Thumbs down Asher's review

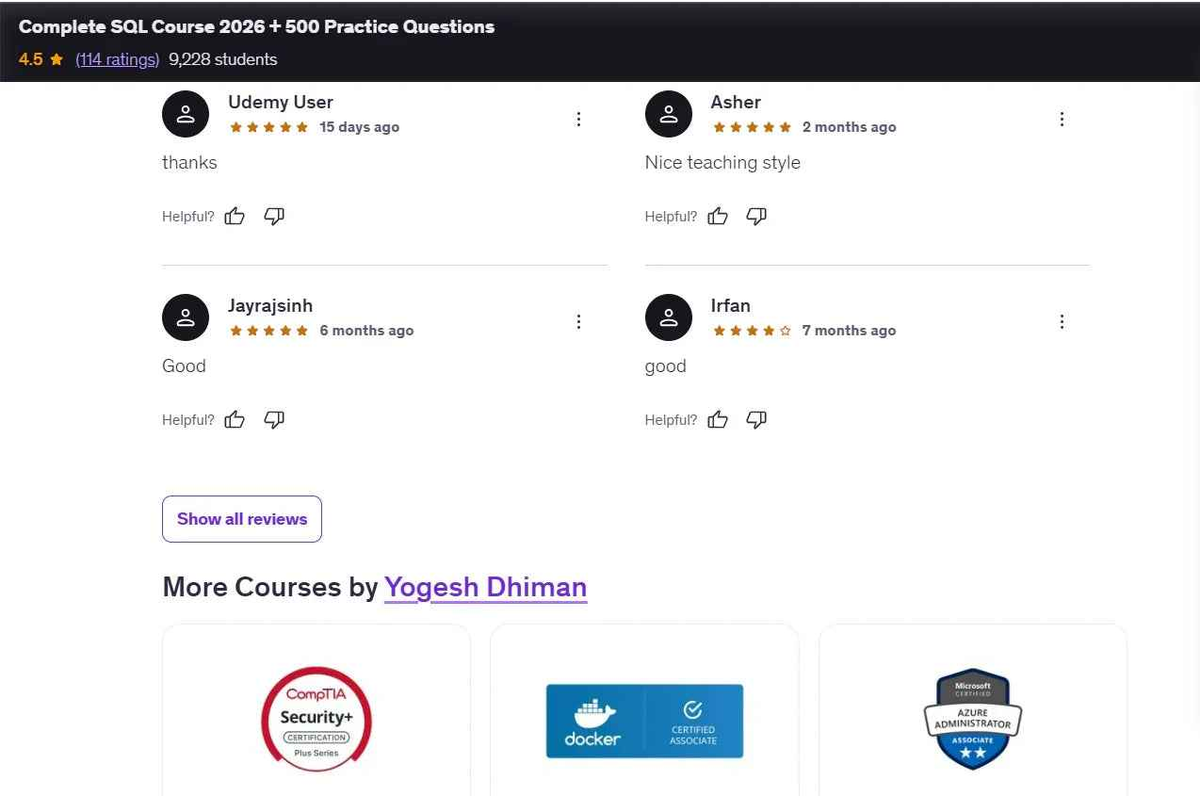point(757,216)
